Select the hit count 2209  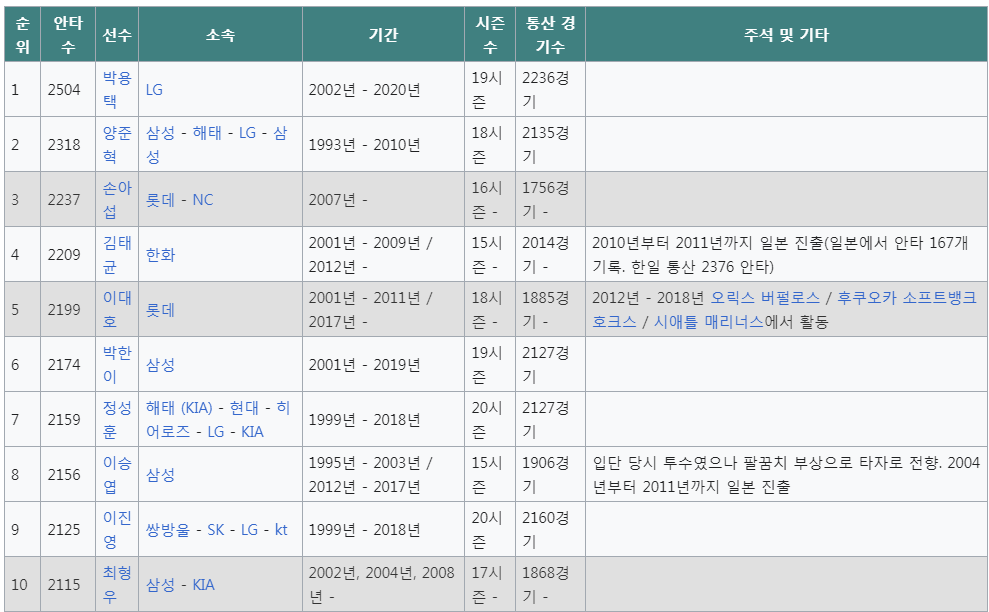64,254
